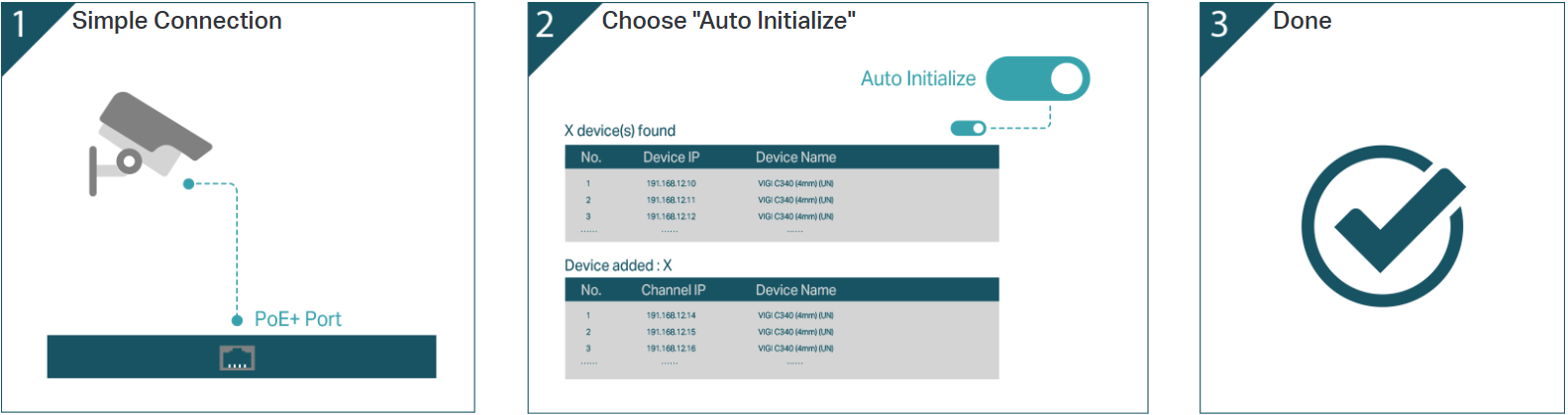Click the Ethernet port icon on the switch
This screenshot has width=1568, height=415.
click(x=237, y=358)
